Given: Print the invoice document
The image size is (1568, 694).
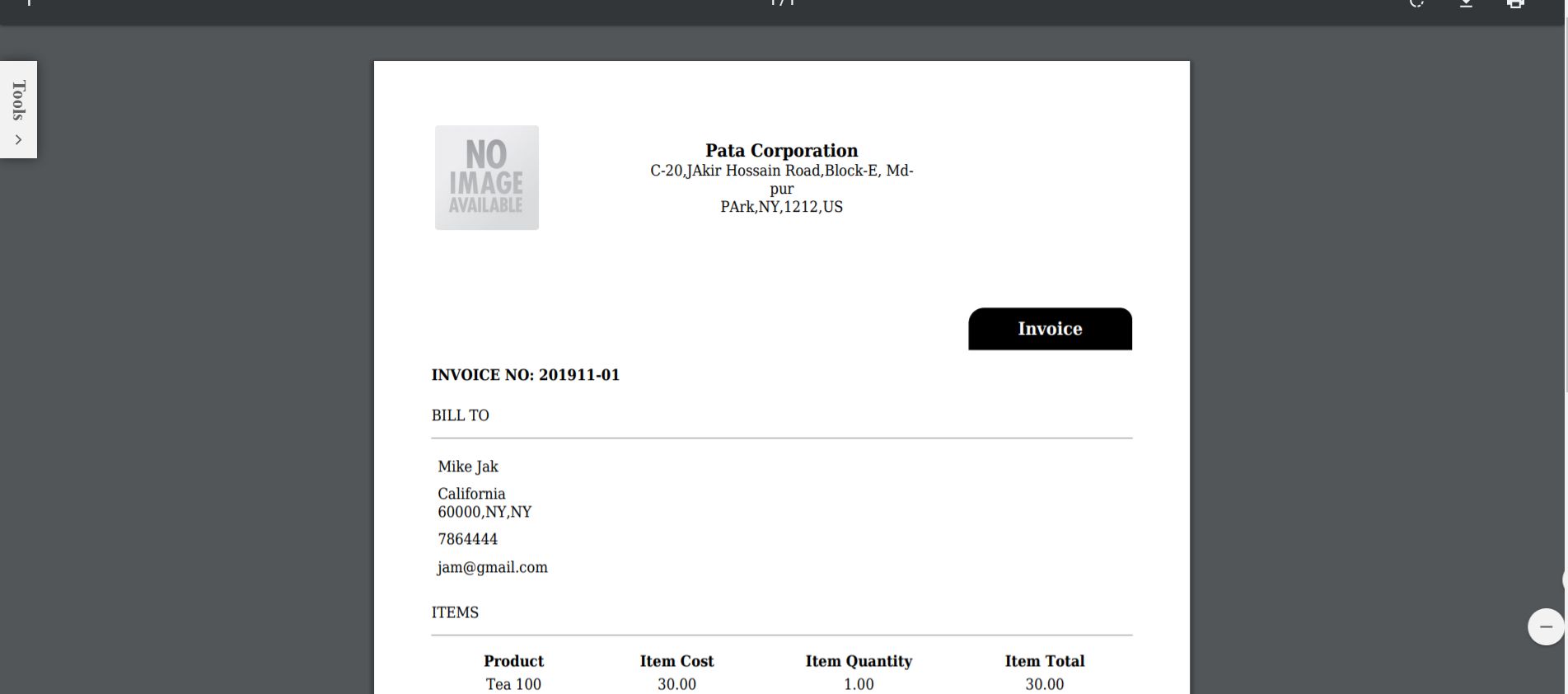Looking at the screenshot, I should point(1515,3).
